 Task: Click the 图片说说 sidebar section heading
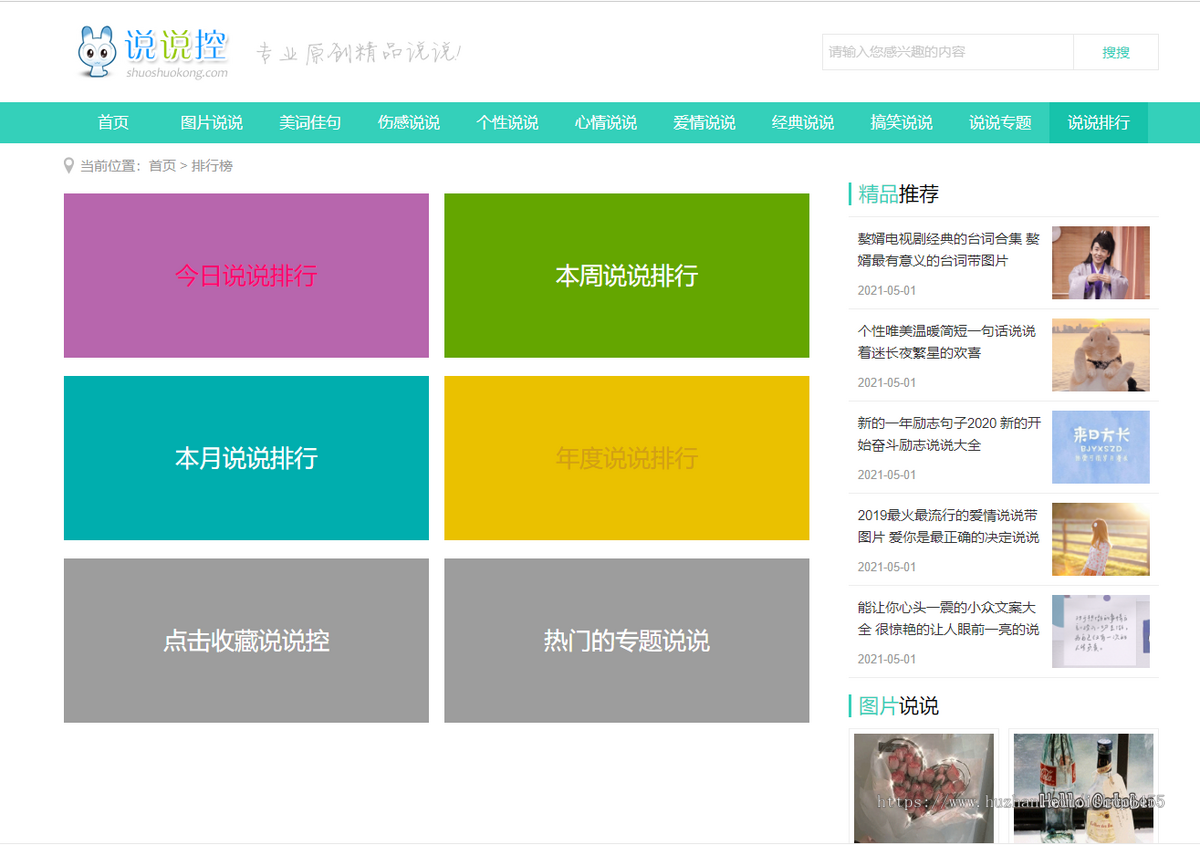[x=898, y=706]
